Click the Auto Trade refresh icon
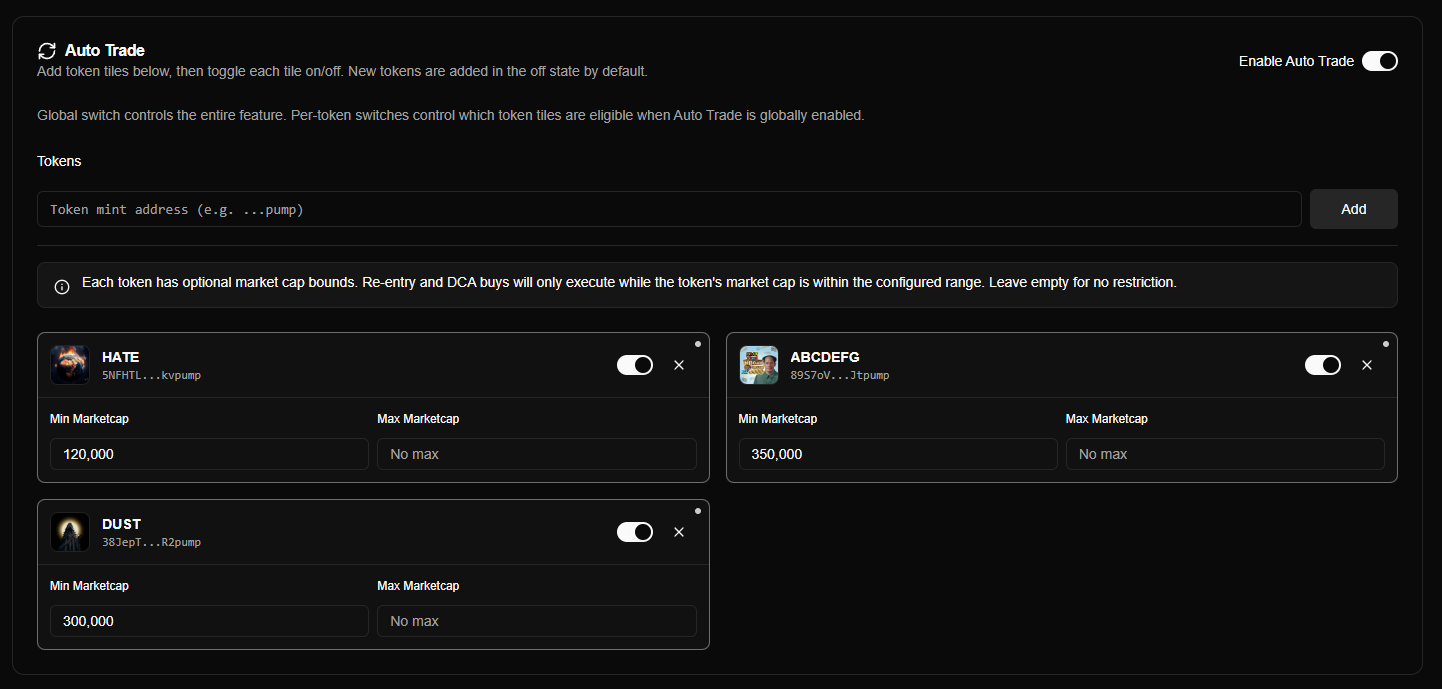The width and height of the screenshot is (1442, 689). tap(47, 51)
